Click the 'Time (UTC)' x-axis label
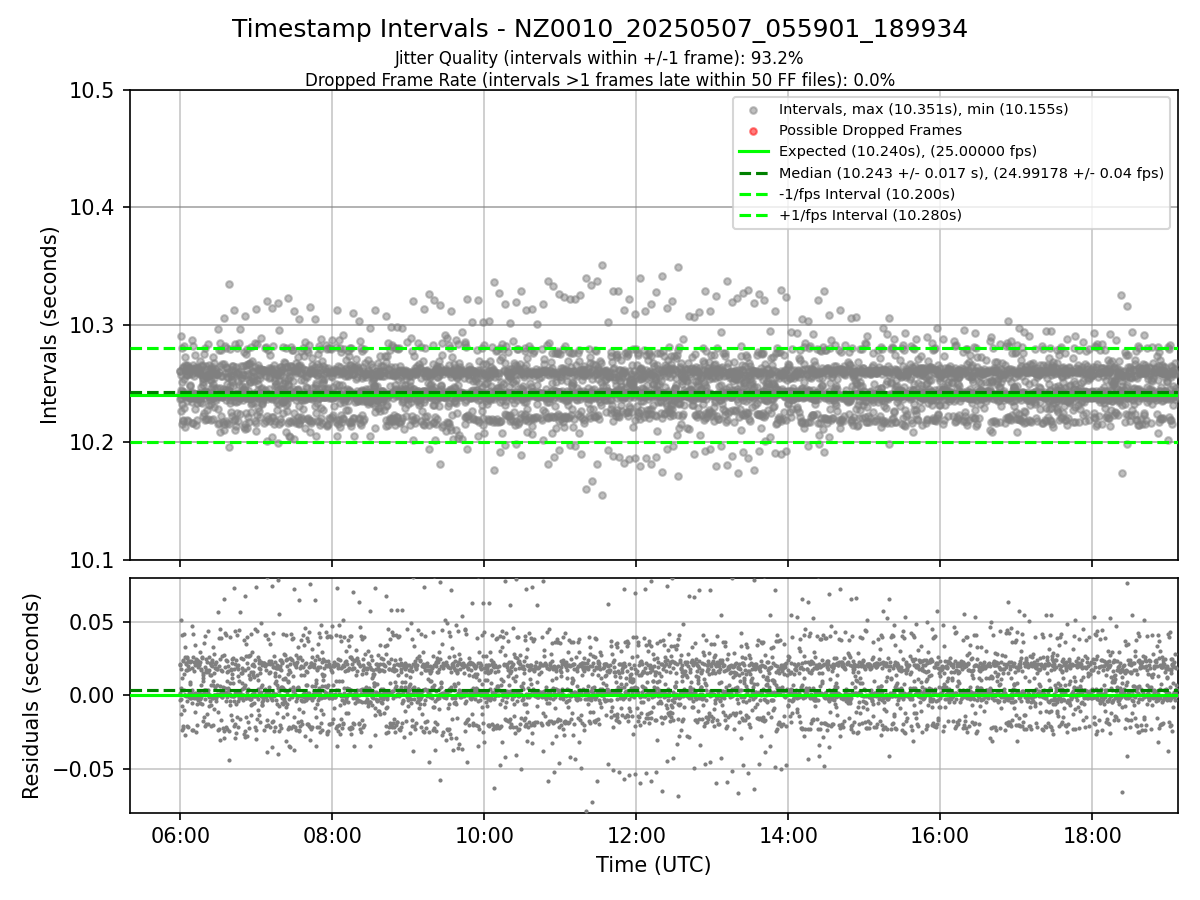The image size is (1200, 900). [x=653, y=865]
